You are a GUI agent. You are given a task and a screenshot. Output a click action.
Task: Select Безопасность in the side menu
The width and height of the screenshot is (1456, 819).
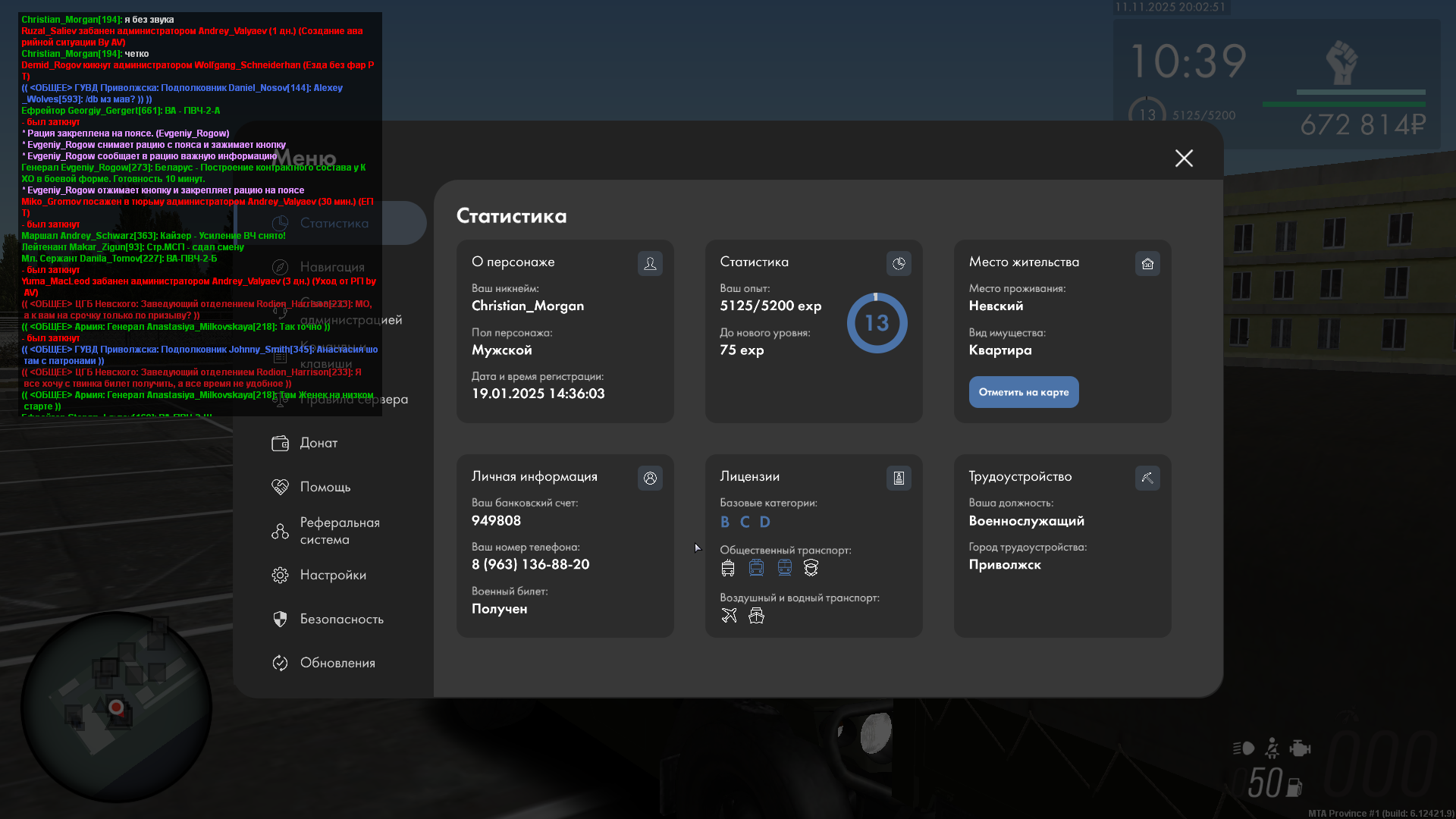(341, 619)
